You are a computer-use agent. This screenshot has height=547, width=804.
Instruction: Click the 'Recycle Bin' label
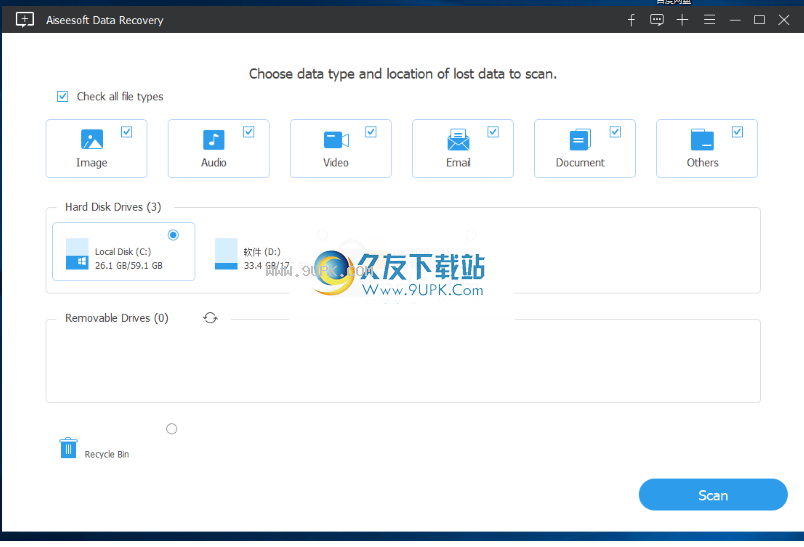[107, 454]
